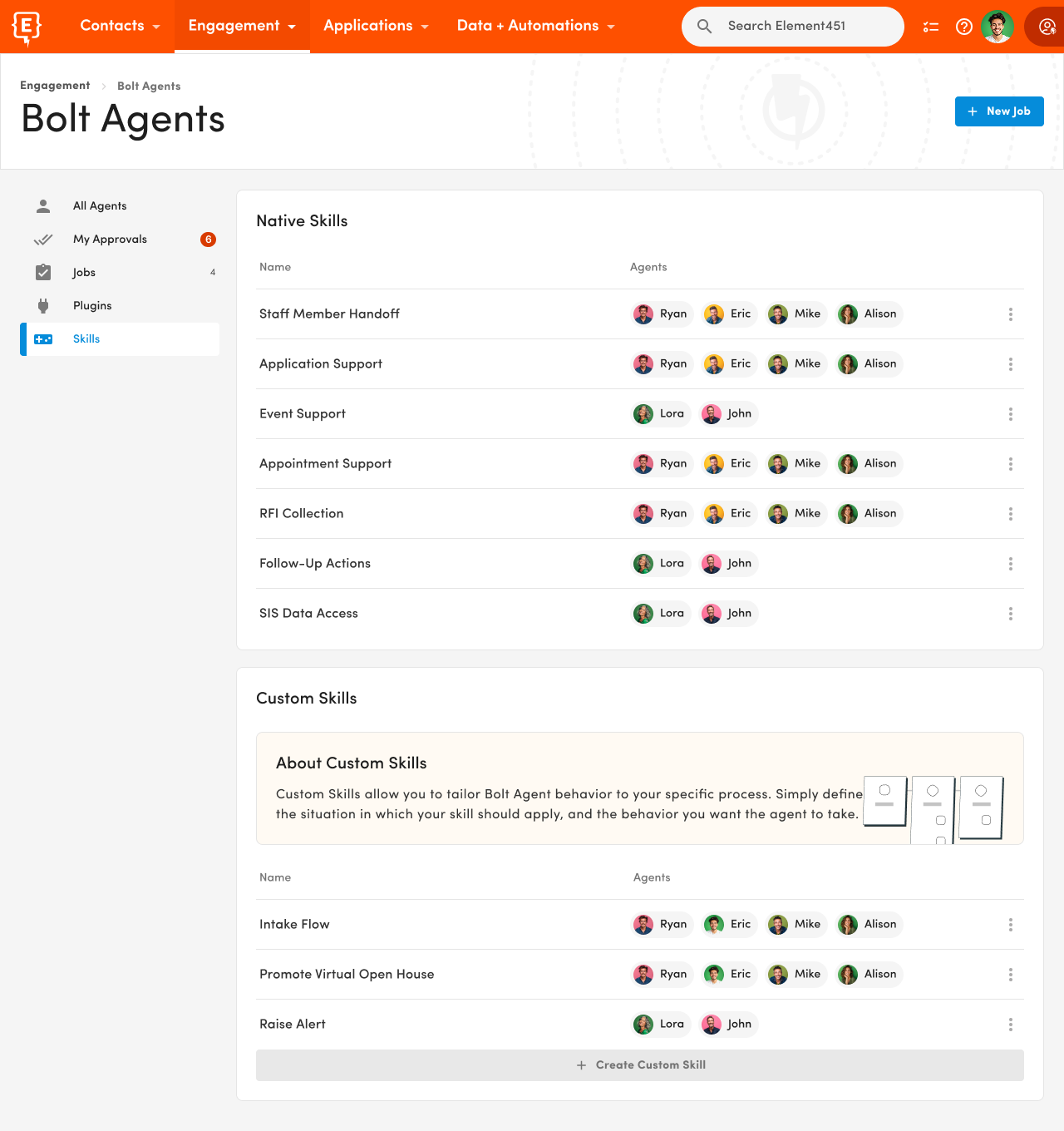Click the Create Custom Skill button
The image size is (1064, 1131).
pos(640,1065)
